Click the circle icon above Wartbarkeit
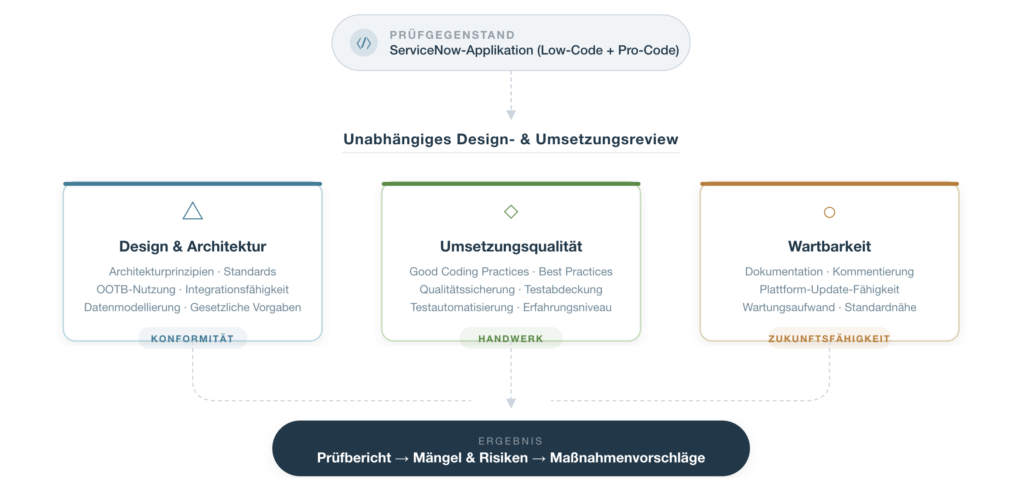This screenshot has width=1024, height=482. tap(829, 212)
